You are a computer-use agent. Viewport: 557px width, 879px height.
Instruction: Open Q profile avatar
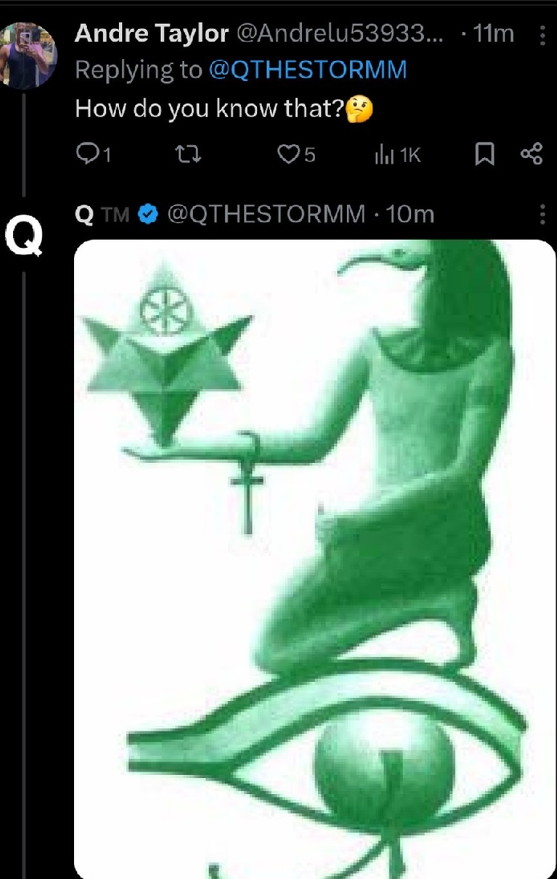click(x=24, y=235)
